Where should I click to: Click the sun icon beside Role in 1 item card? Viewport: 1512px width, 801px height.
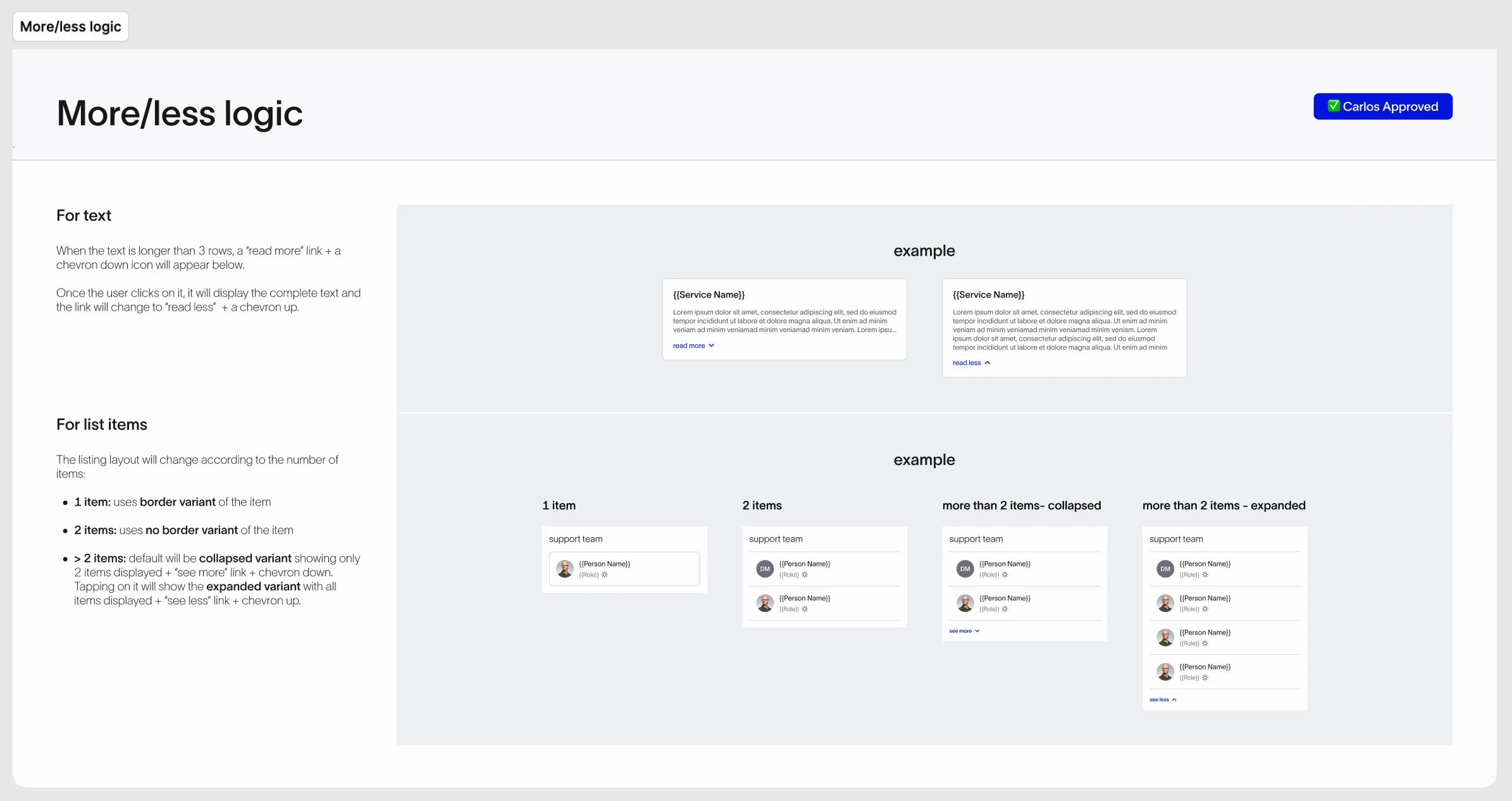tap(605, 574)
